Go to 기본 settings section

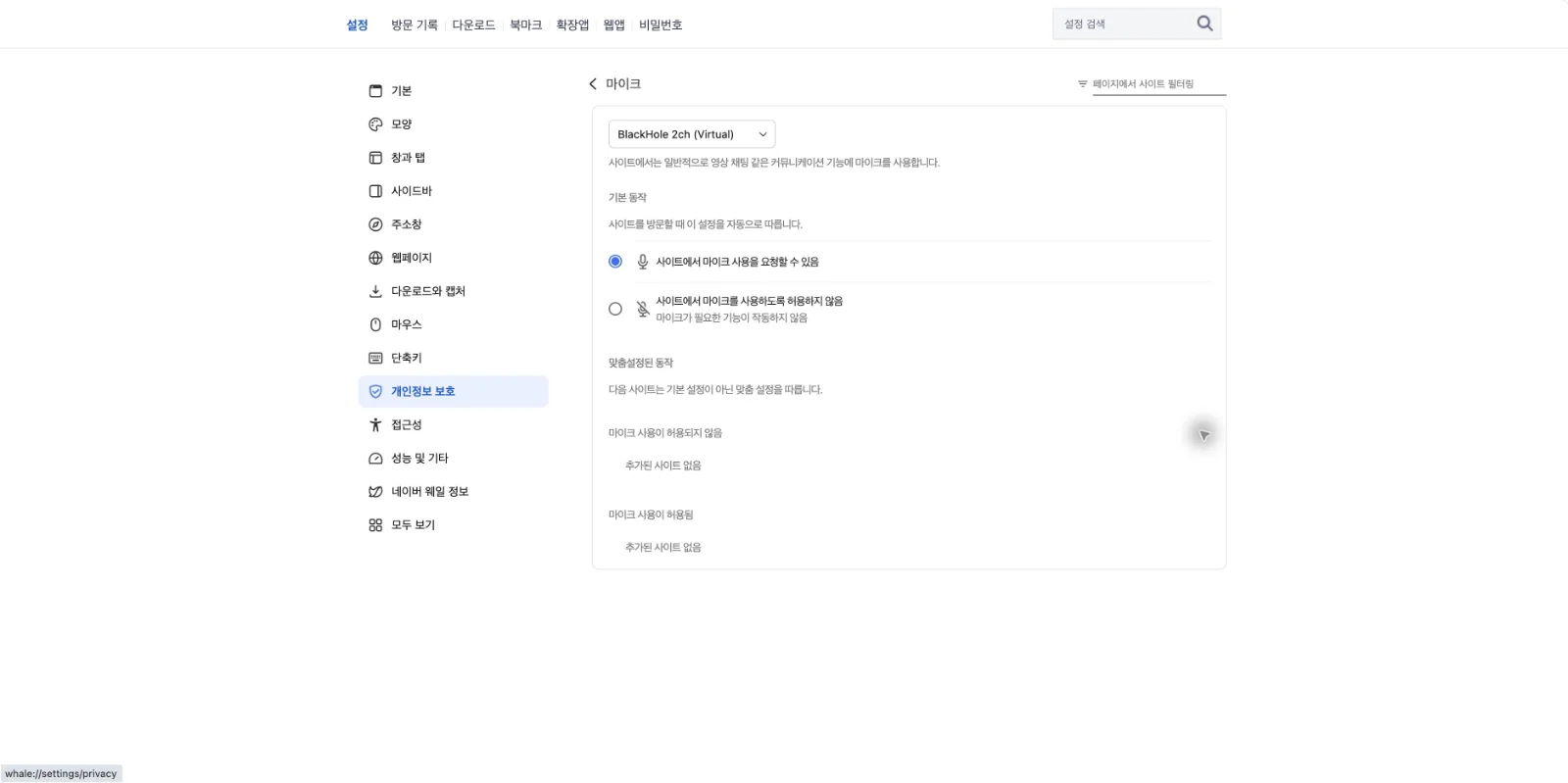tap(453, 91)
